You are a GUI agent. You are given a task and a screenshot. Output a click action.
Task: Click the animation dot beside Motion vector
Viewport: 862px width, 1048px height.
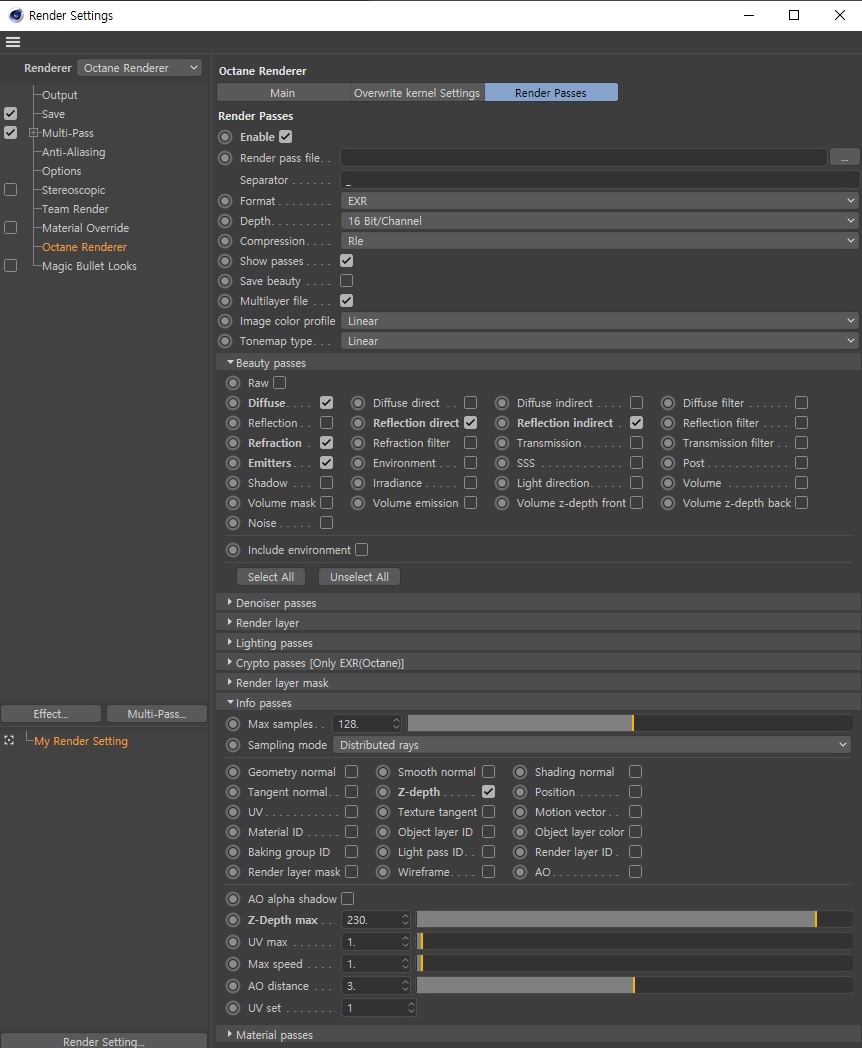[520, 812]
